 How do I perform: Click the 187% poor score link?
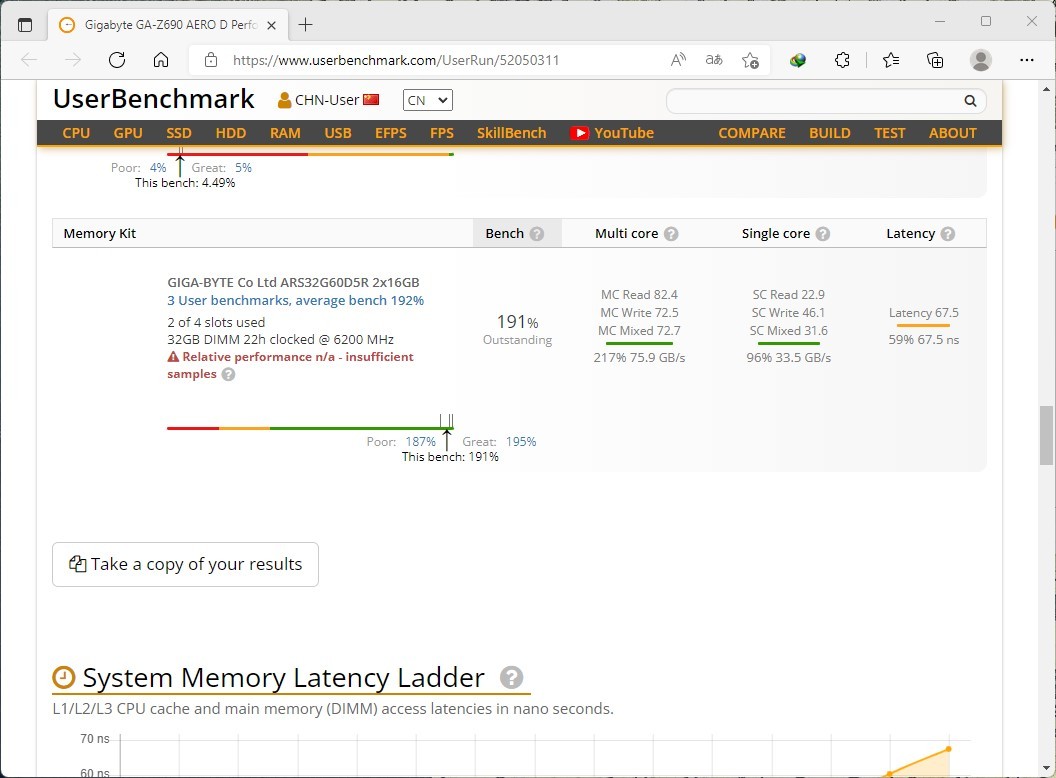(420, 442)
